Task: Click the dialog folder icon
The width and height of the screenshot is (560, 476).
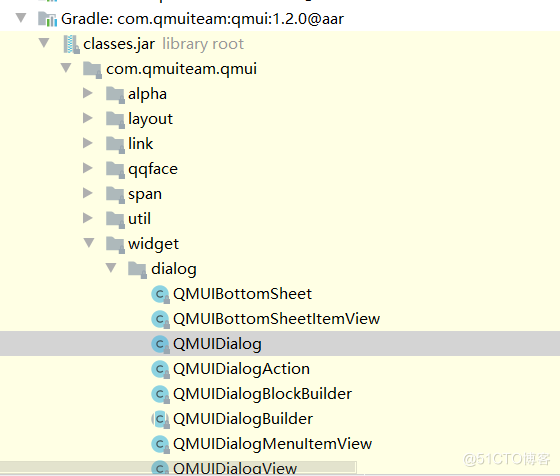Action: coord(138,270)
